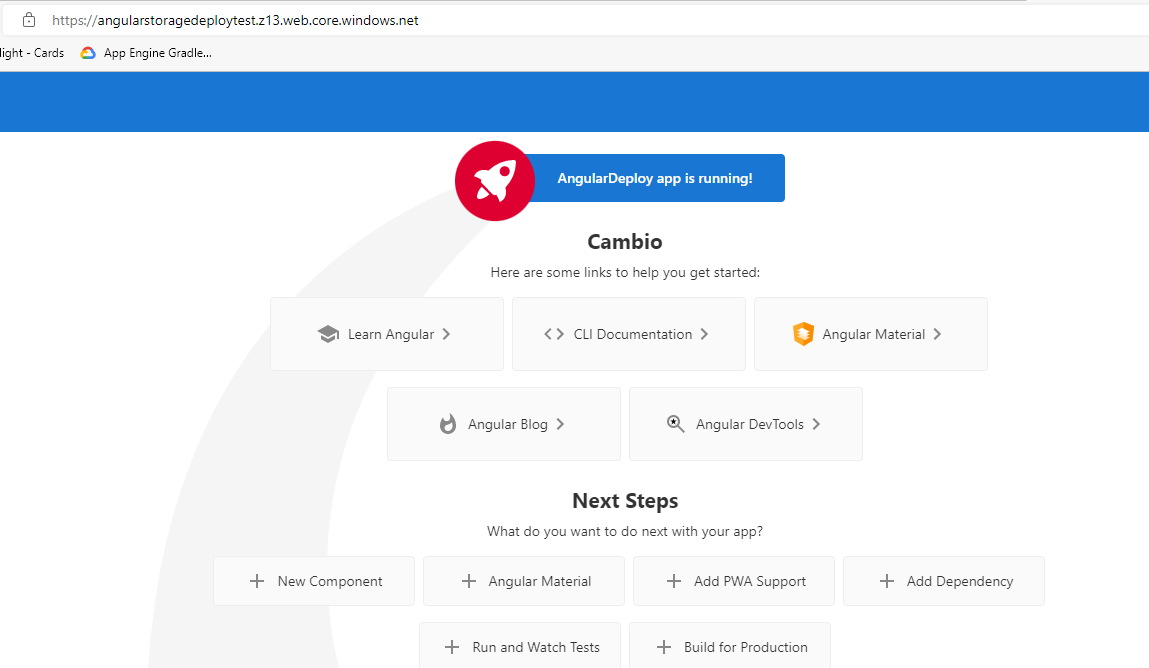1149x668 pixels.
Task: Click the CLI Documentation code brackets icon
Action: (x=554, y=334)
